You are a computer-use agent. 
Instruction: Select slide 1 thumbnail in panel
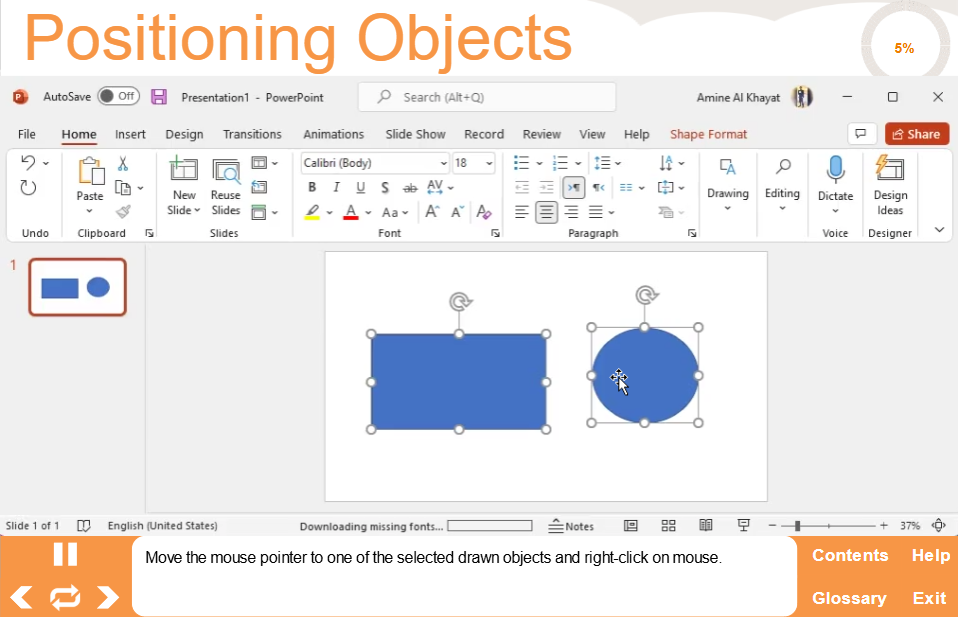[x=77, y=287]
